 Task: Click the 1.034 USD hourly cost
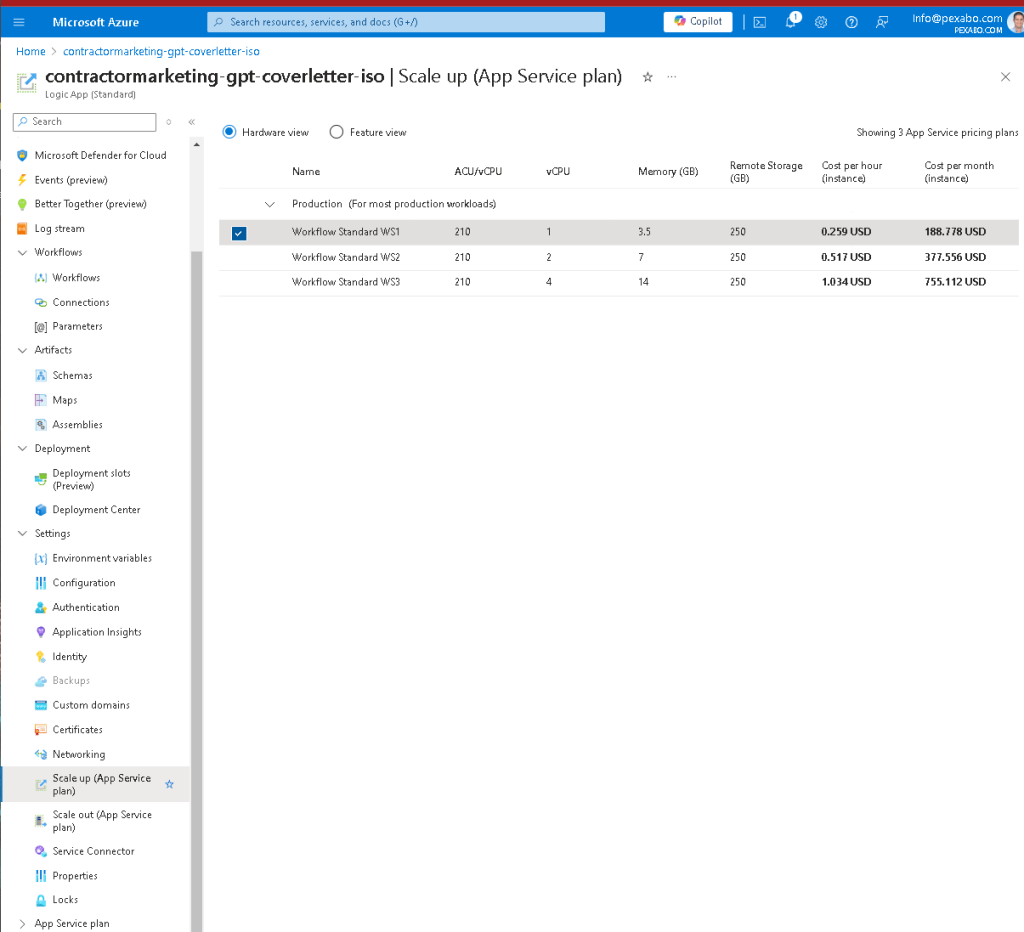coord(846,282)
